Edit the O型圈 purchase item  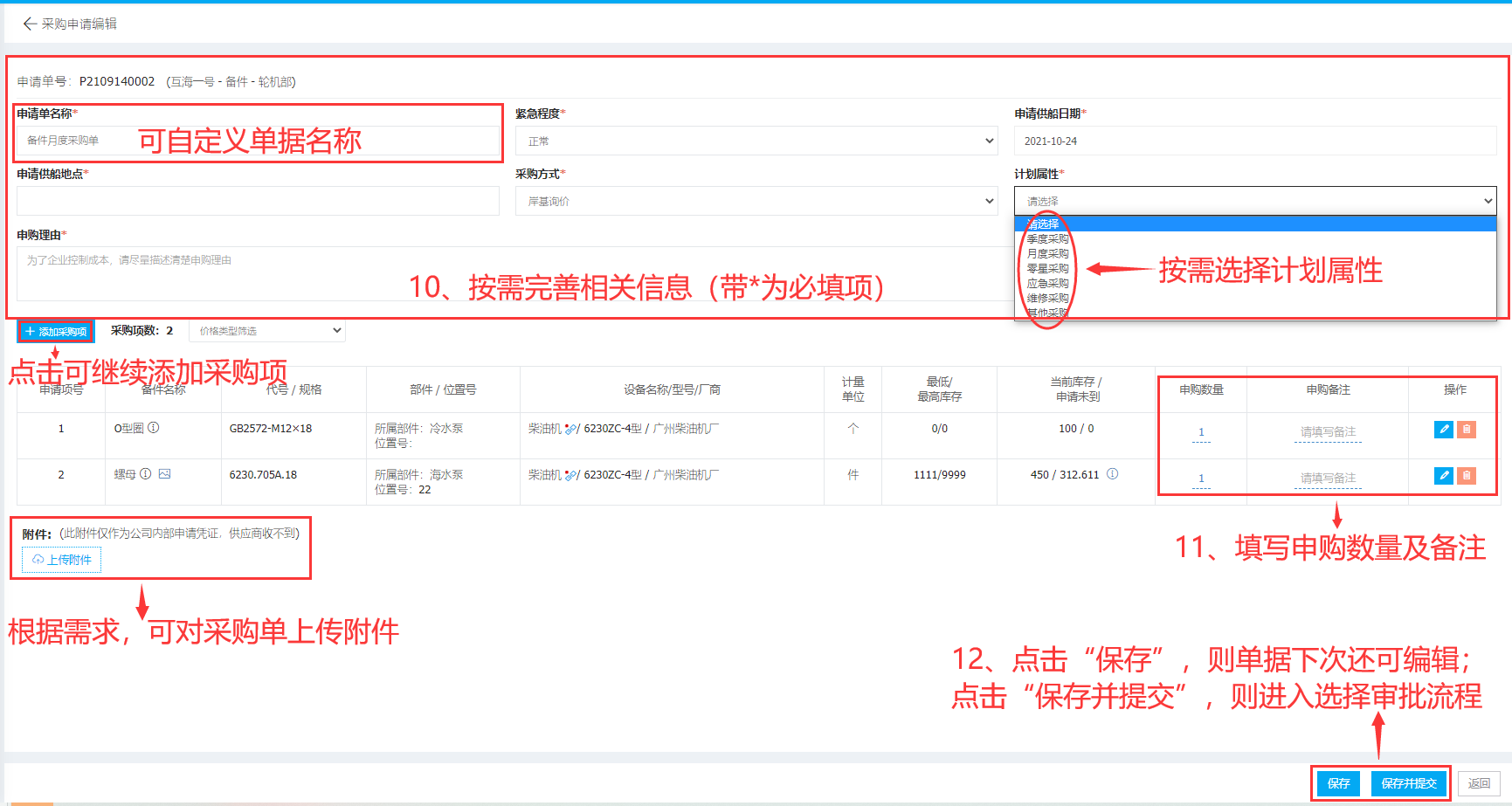1444,430
